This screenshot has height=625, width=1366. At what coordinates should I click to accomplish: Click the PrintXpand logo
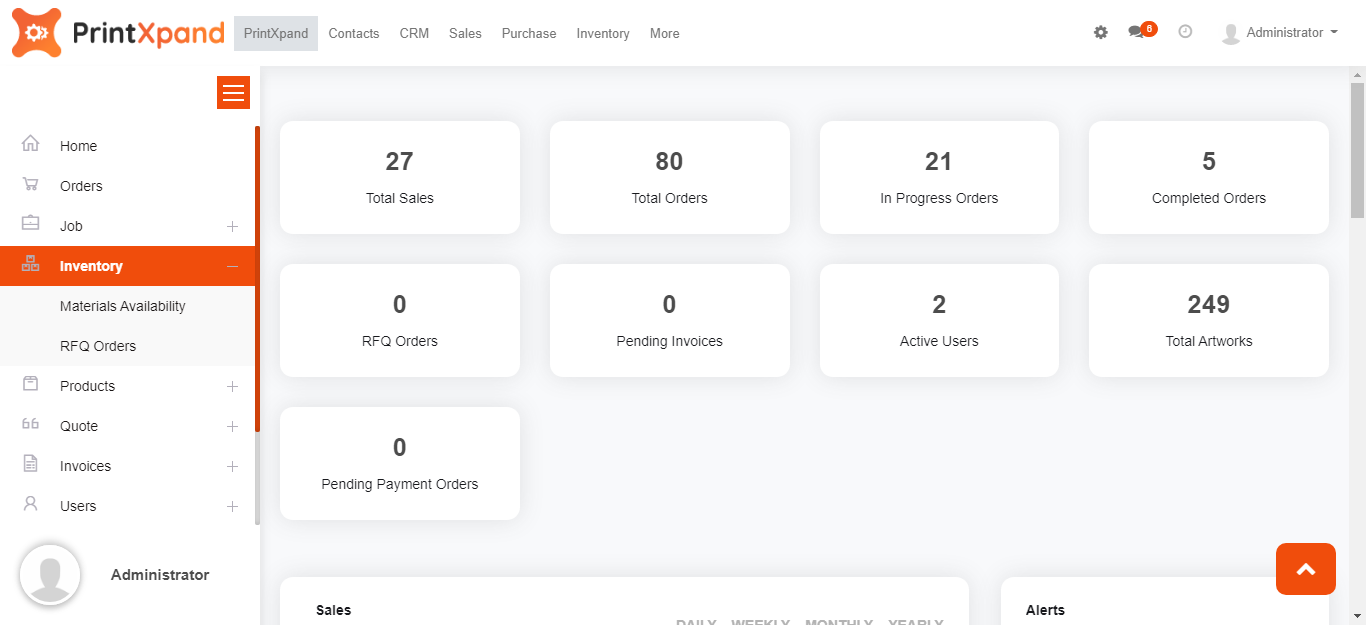coord(118,33)
